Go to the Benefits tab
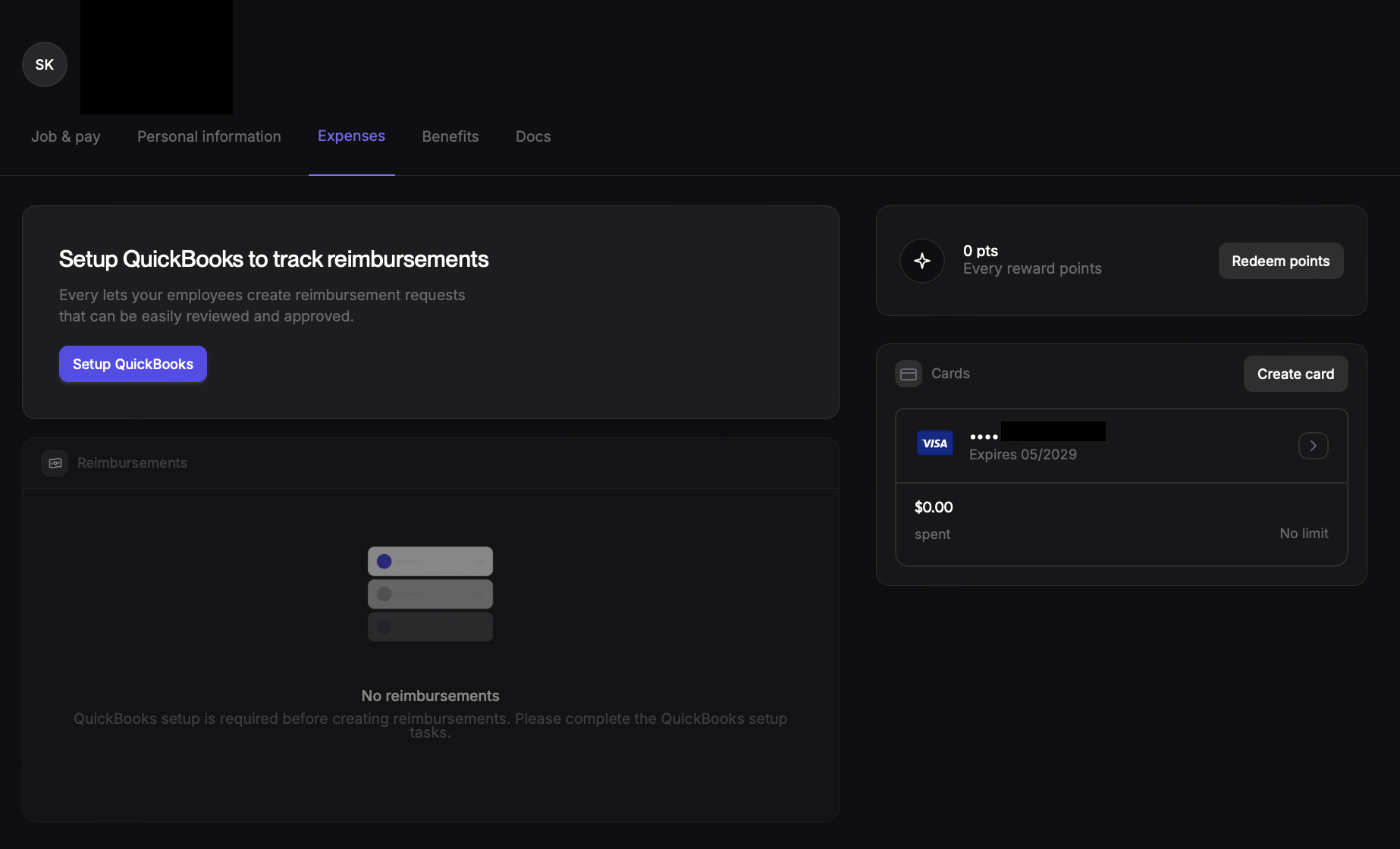 pos(450,136)
